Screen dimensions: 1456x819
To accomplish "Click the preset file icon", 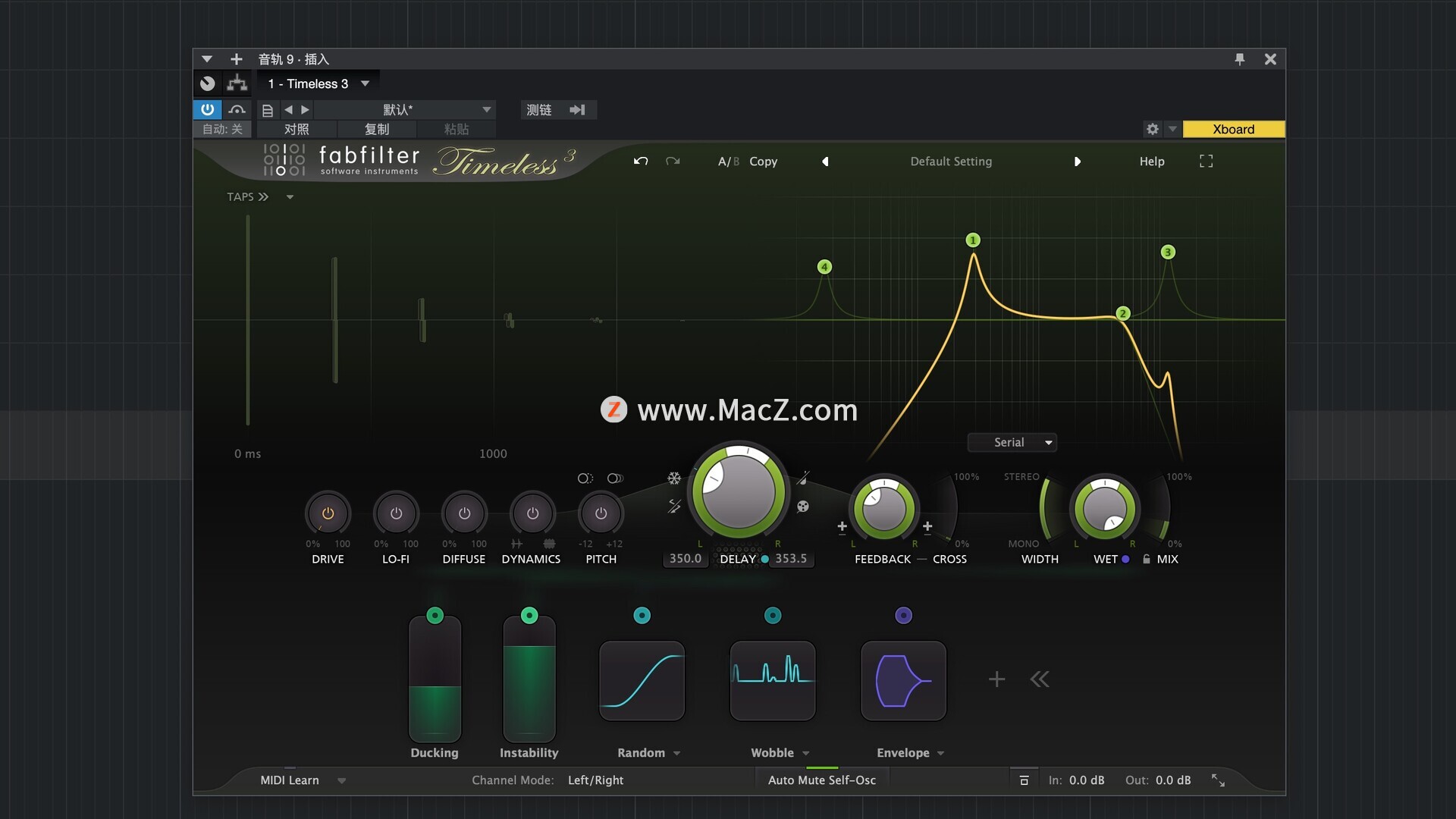I will pyautogui.click(x=267, y=110).
